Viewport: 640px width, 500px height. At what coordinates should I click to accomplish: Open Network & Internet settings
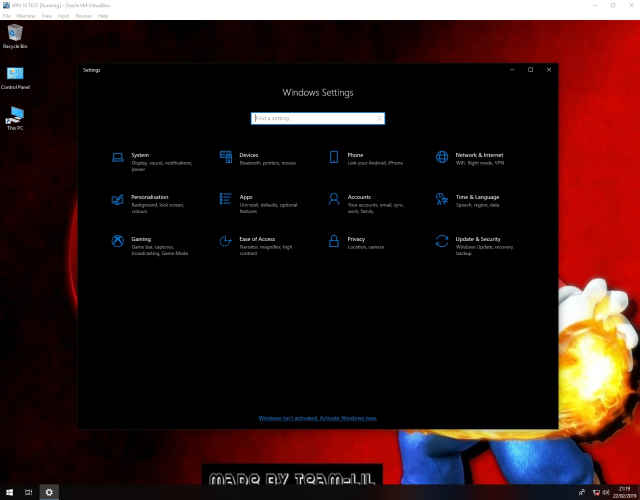tap(478, 156)
